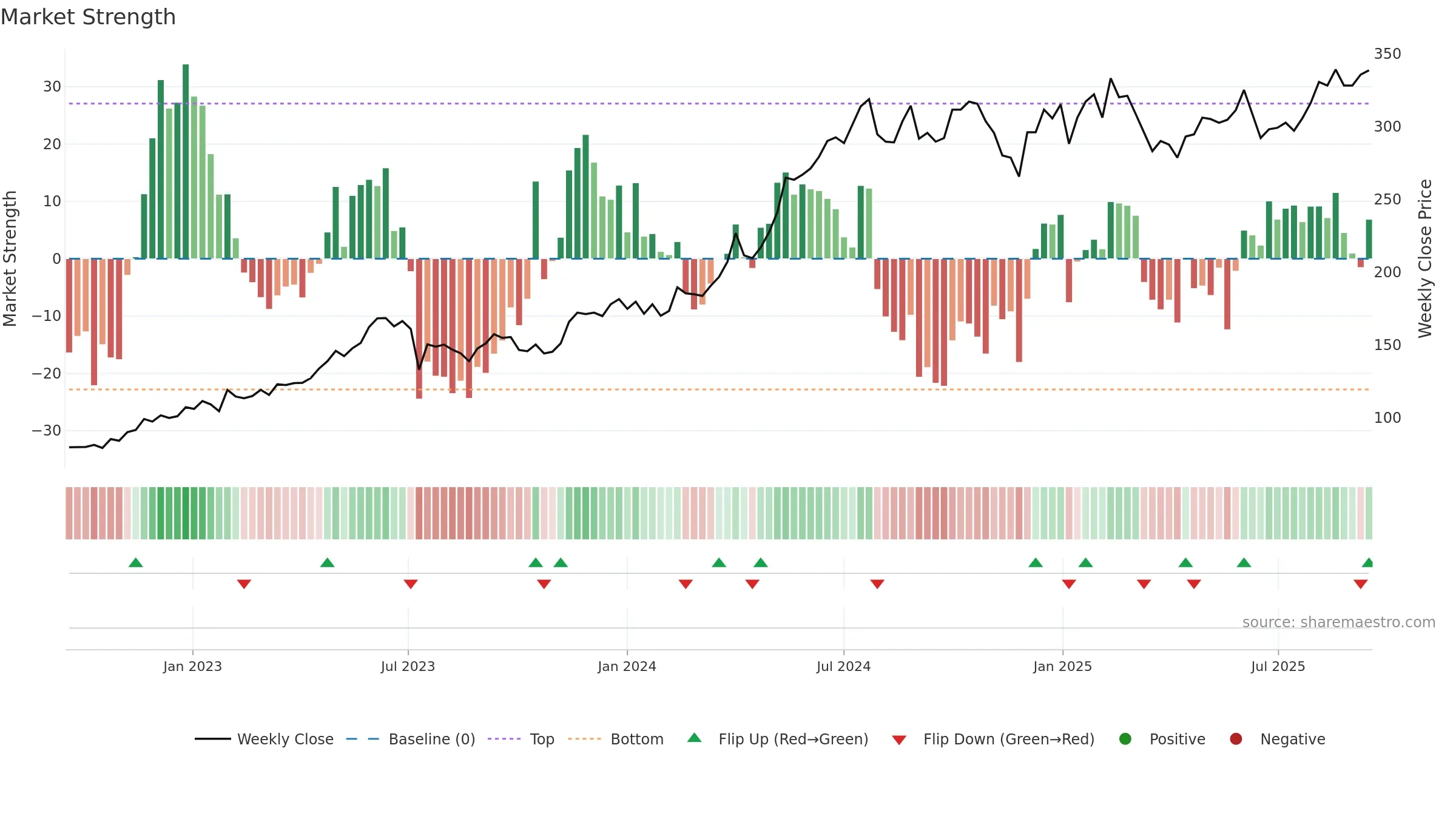
Task: Toggle the Baseline (0) legend entry
Action: pos(411,739)
